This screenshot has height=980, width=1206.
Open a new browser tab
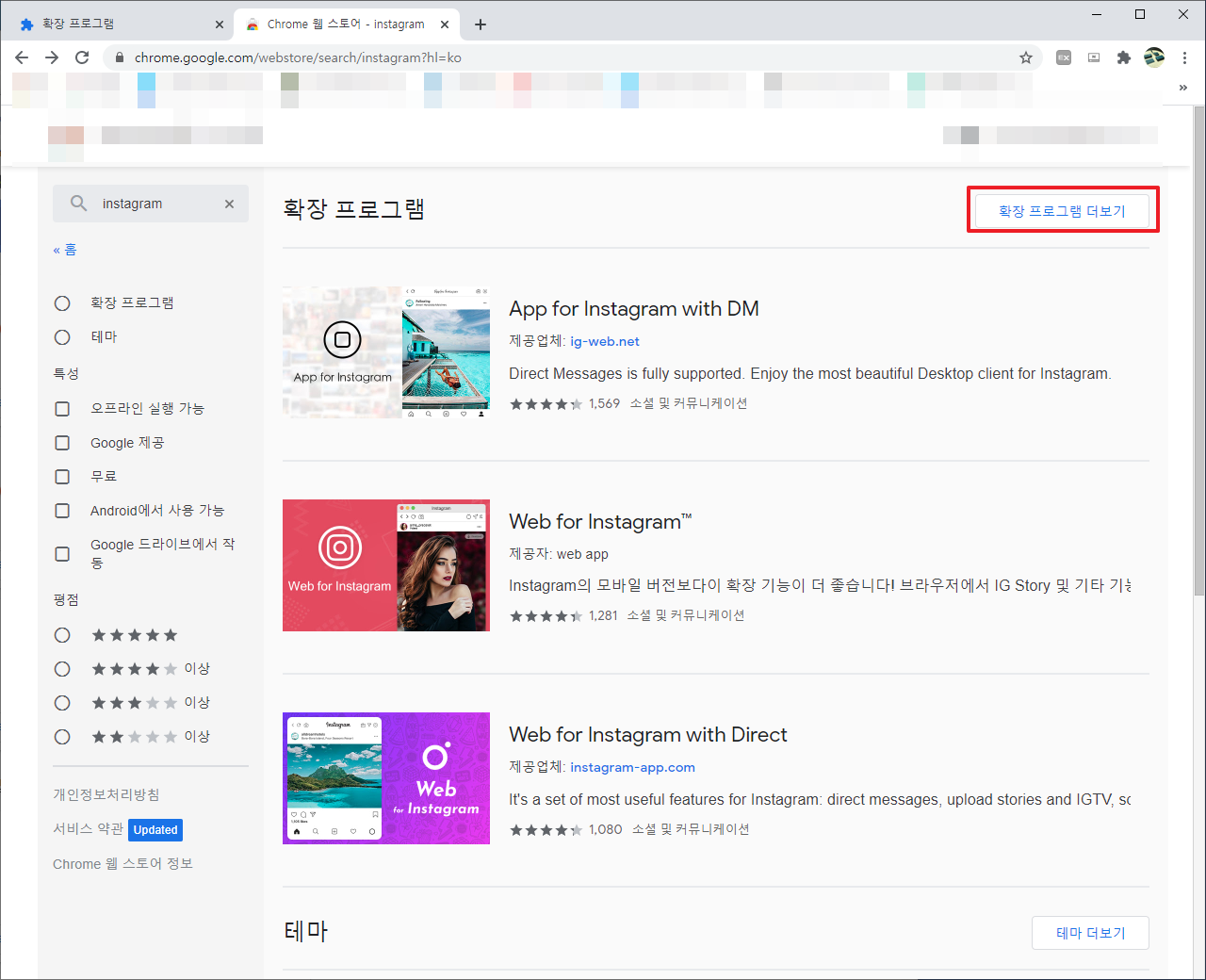click(481, 24)
